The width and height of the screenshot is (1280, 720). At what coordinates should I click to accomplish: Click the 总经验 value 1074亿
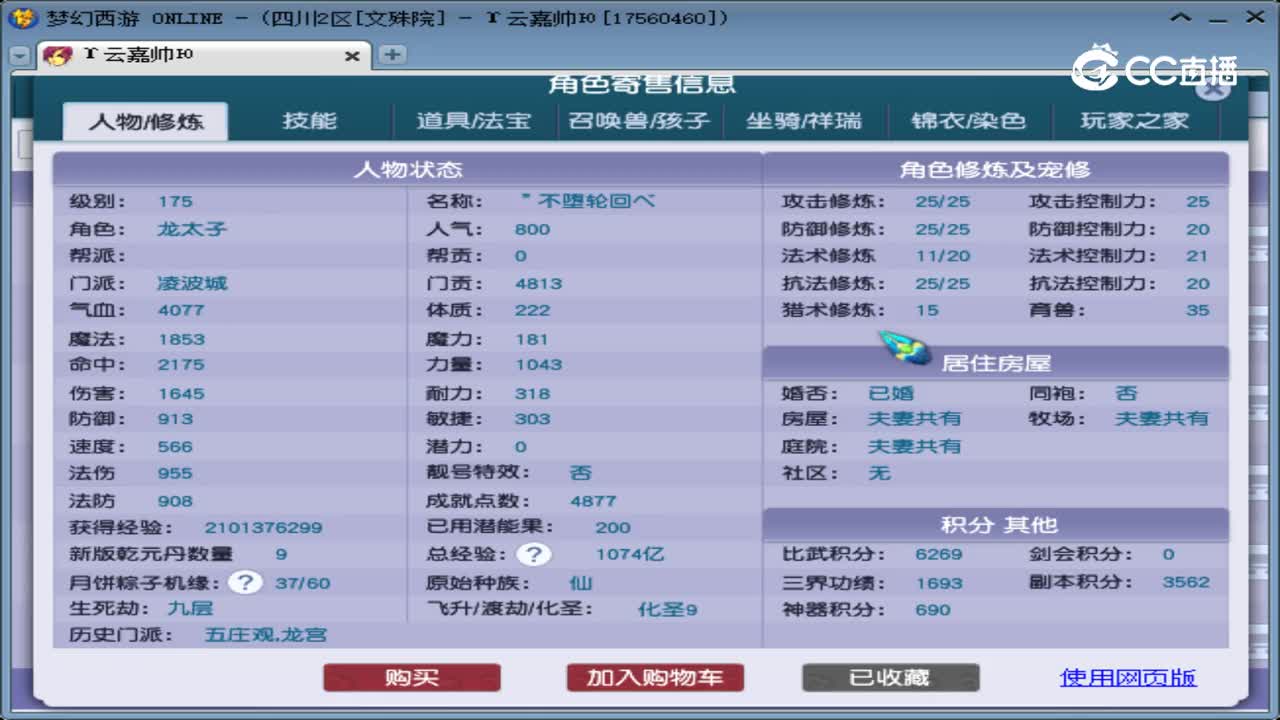tap(630, 554)
